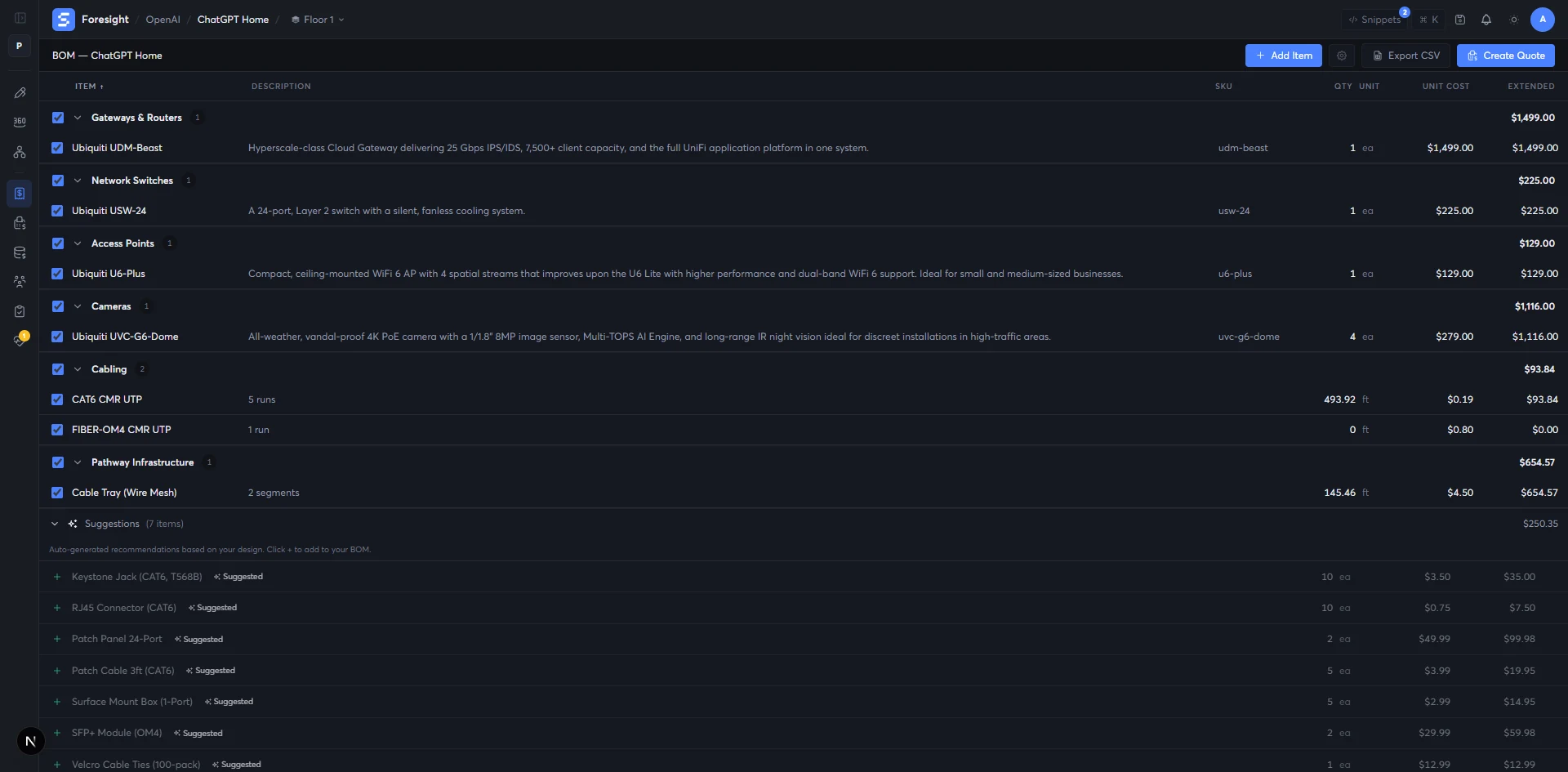Add suggested RJ45 Connector with plus icon
Image resolution: width=1568 pixels, height=772 pixels.
coord(57,608)
